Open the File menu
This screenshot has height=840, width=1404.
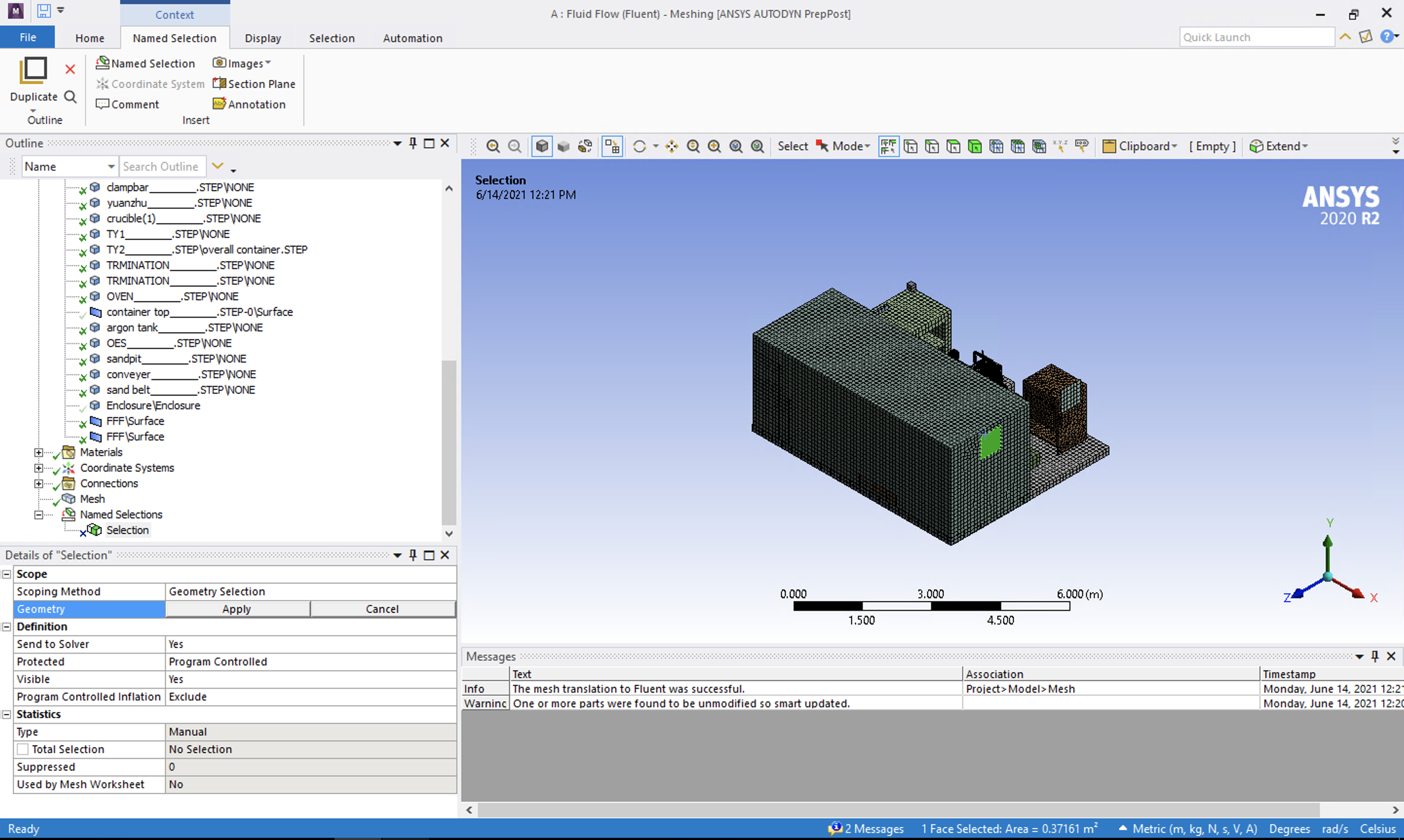click(28, 38)
